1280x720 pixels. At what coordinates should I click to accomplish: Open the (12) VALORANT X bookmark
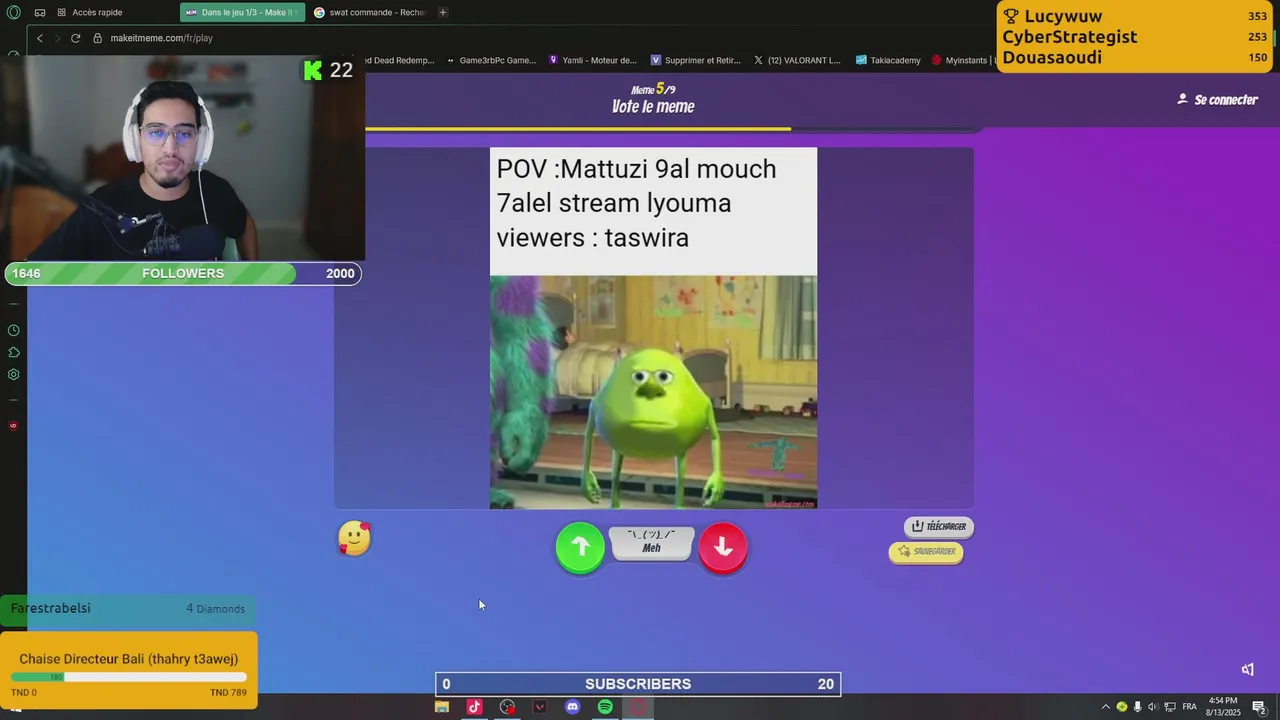[797, 60]
